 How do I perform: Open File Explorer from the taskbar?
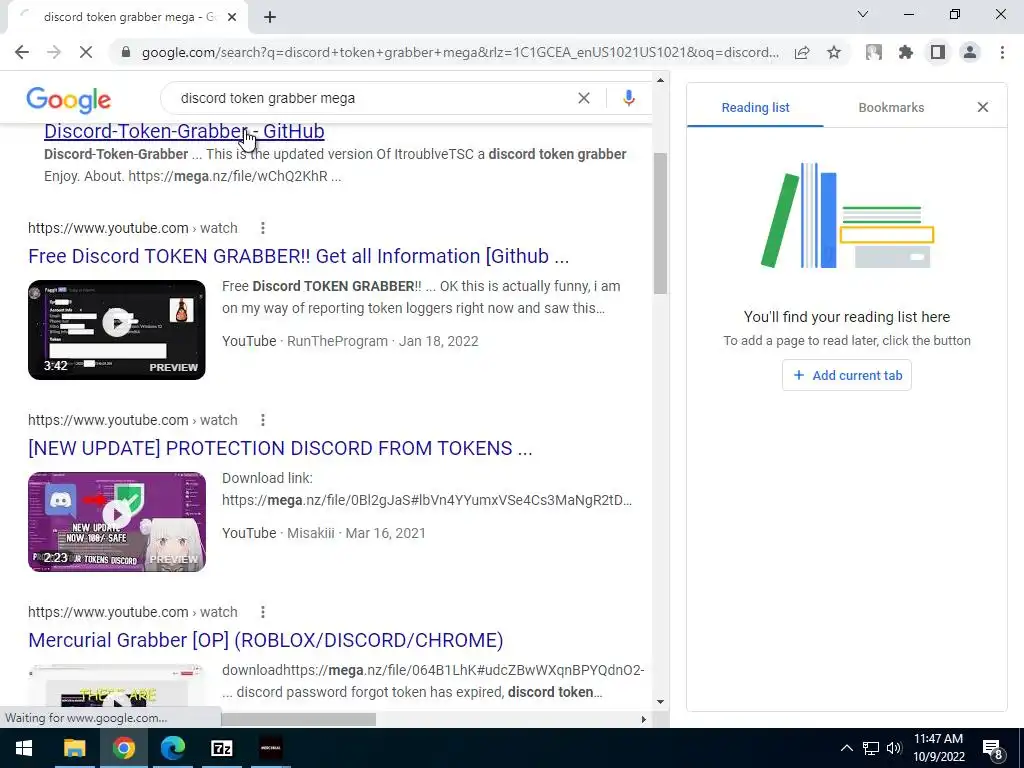click(x=74, y=748)
